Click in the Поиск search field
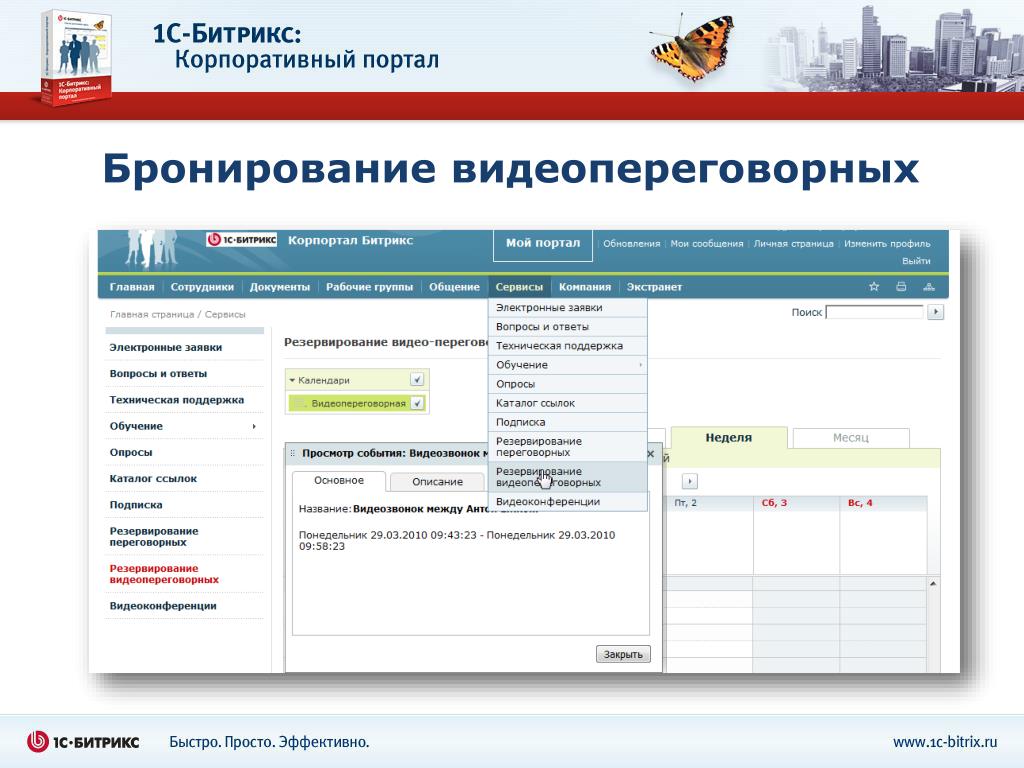This screenshot has height=768, width=1024. [x=875, y=312]
